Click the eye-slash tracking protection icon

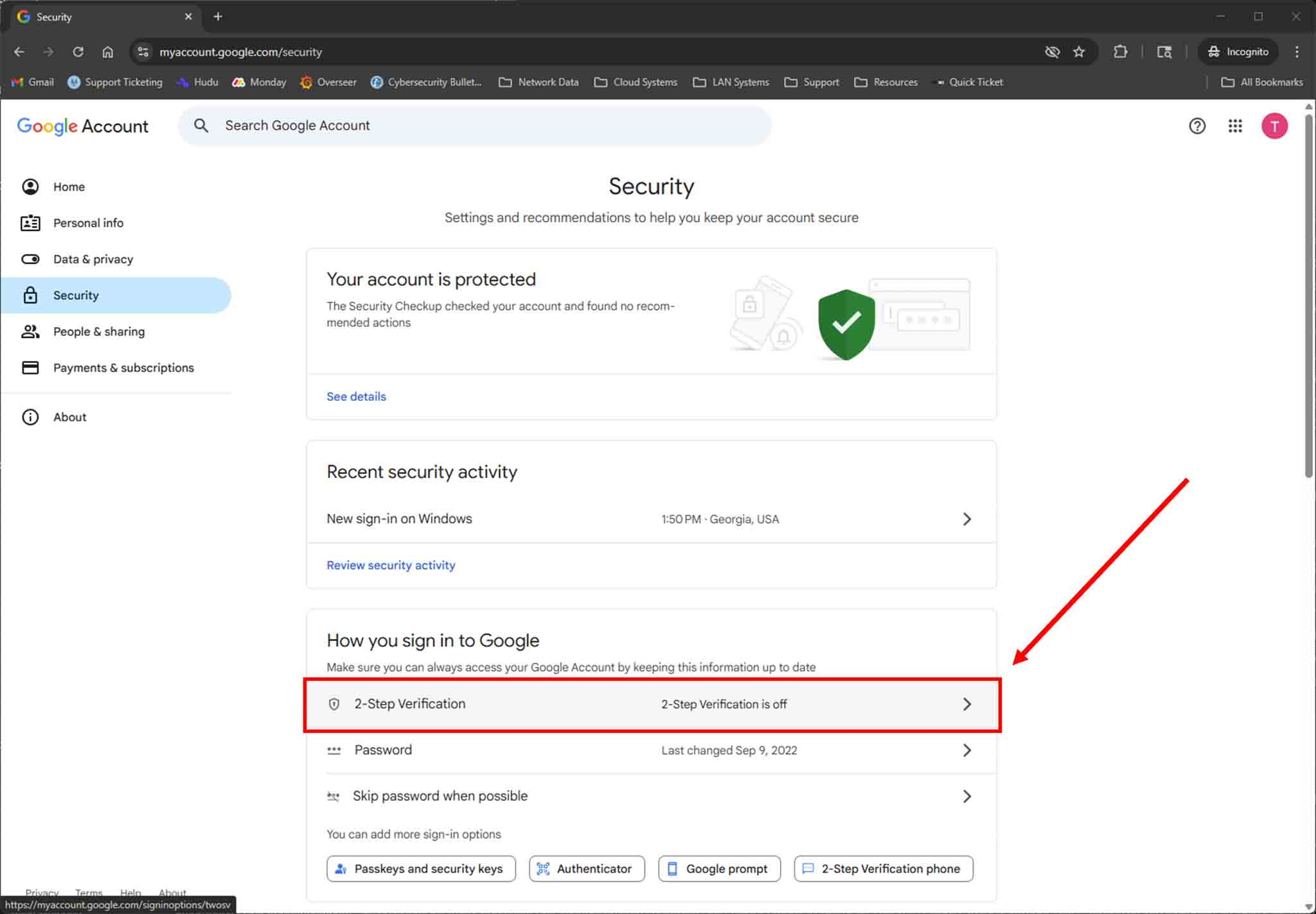pos(1052,52)
